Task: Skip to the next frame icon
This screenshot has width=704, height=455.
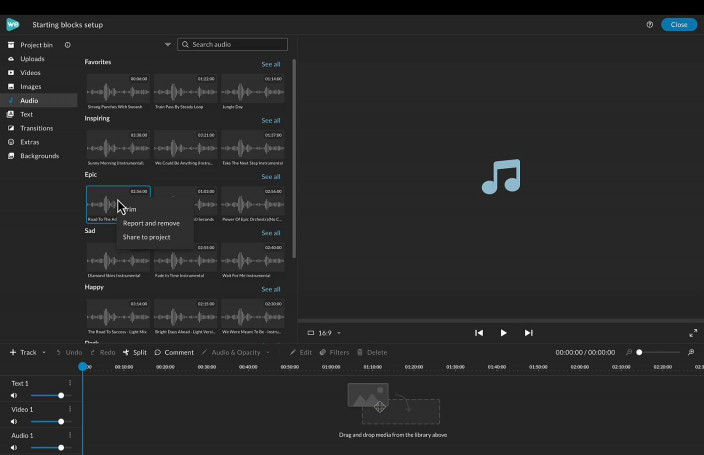Action: click(x=529, y=333)
